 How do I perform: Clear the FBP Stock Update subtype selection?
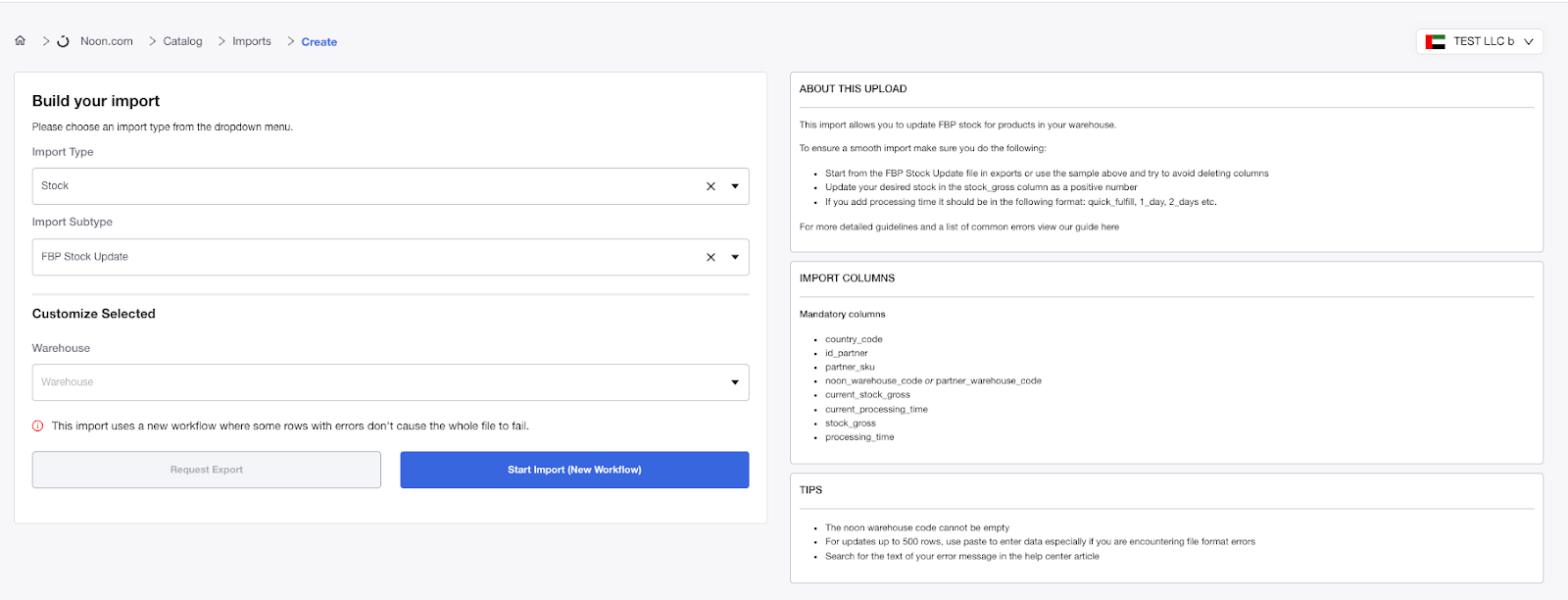click(x=710, y=257)
